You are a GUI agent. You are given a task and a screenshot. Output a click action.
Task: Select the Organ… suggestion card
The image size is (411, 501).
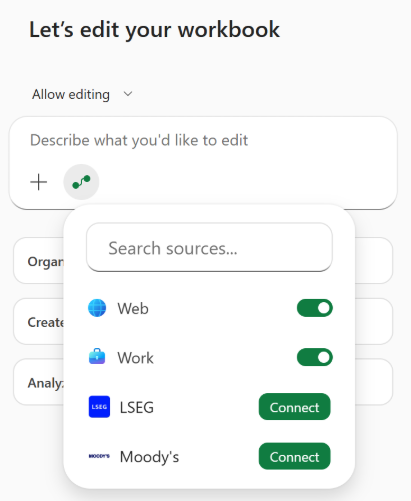pos(39,261)
